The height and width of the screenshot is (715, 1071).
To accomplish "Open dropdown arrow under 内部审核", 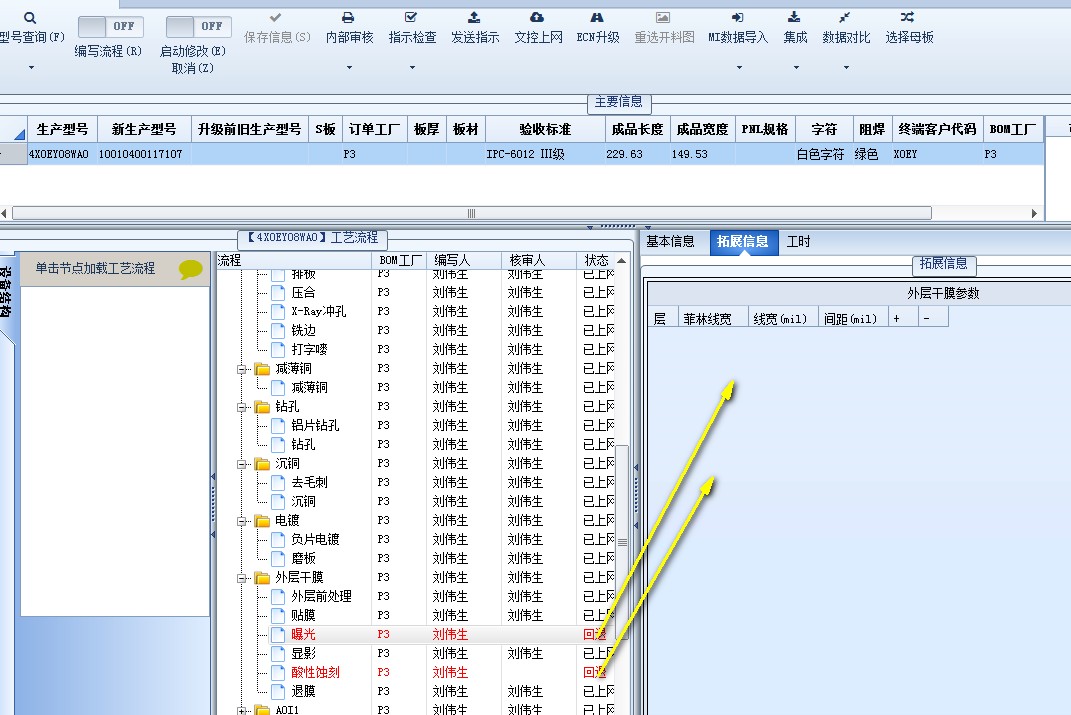I will 349,68.
